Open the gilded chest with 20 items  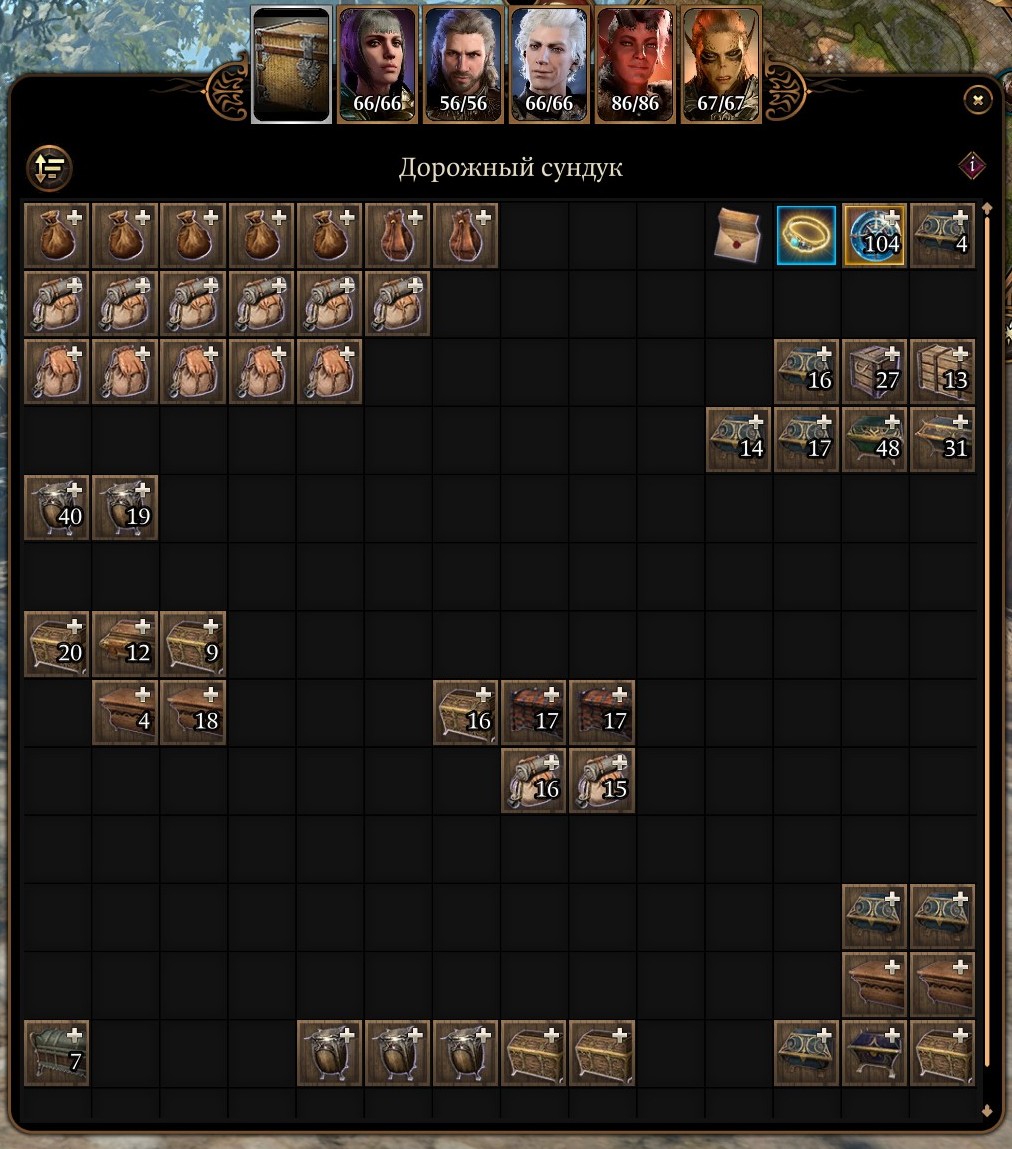(x=56, y=643)
